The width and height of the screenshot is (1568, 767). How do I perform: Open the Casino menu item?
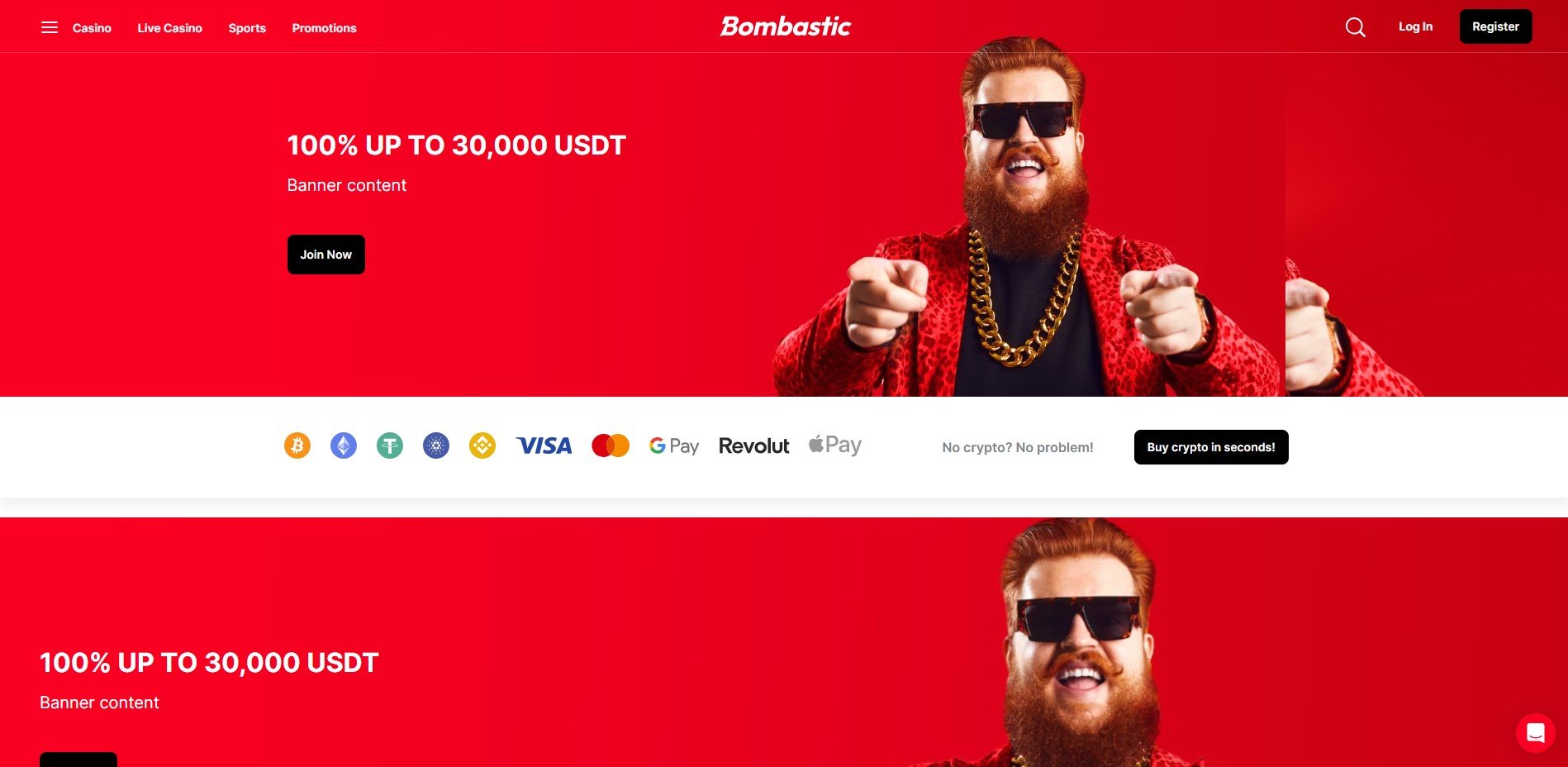92,28
